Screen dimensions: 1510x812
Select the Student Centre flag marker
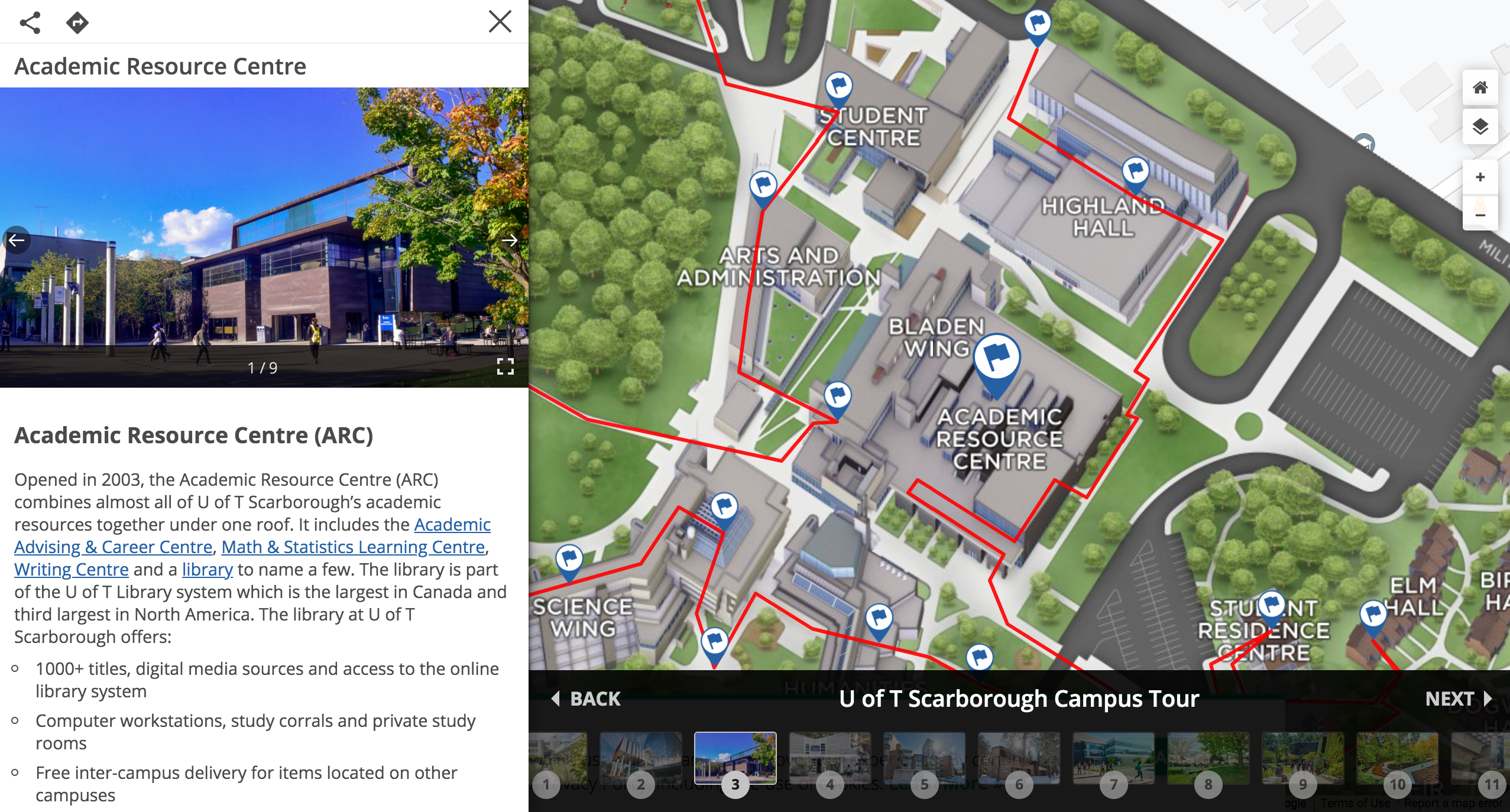pos(838,90)
